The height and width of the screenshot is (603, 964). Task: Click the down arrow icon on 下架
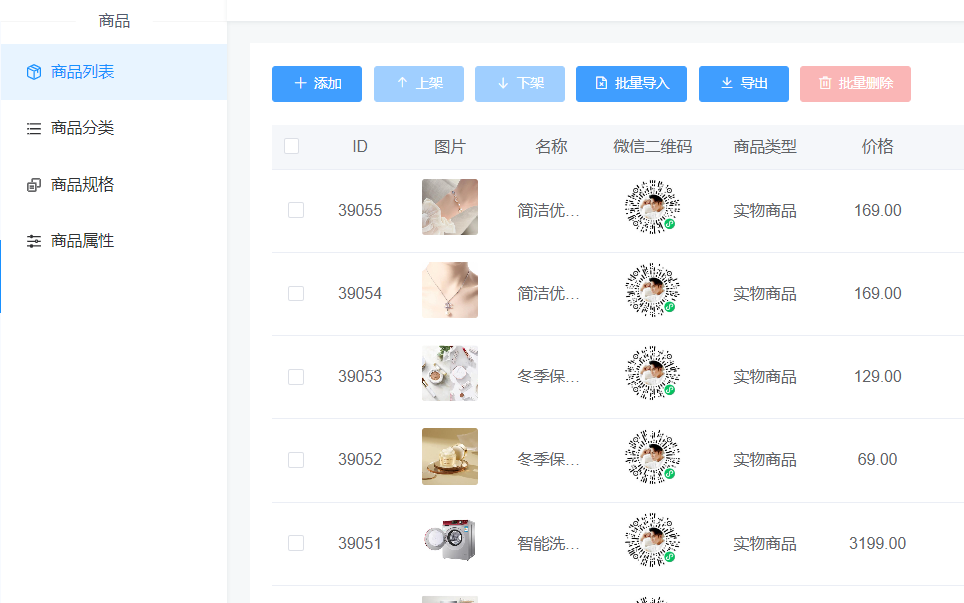[x=503, y=83]
